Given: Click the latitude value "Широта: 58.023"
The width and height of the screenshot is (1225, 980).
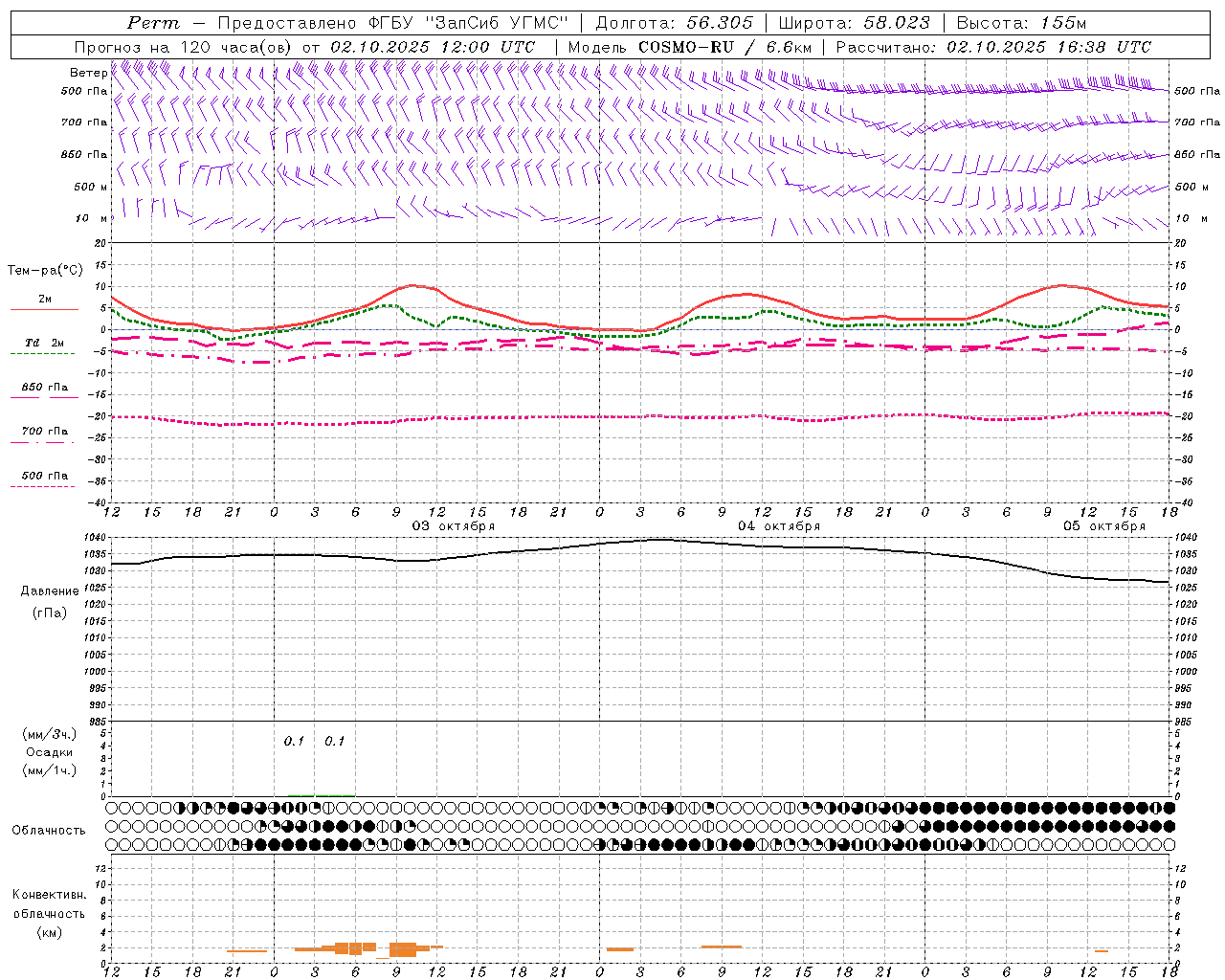Looking at the screenshot, I should tap(854, 23).
